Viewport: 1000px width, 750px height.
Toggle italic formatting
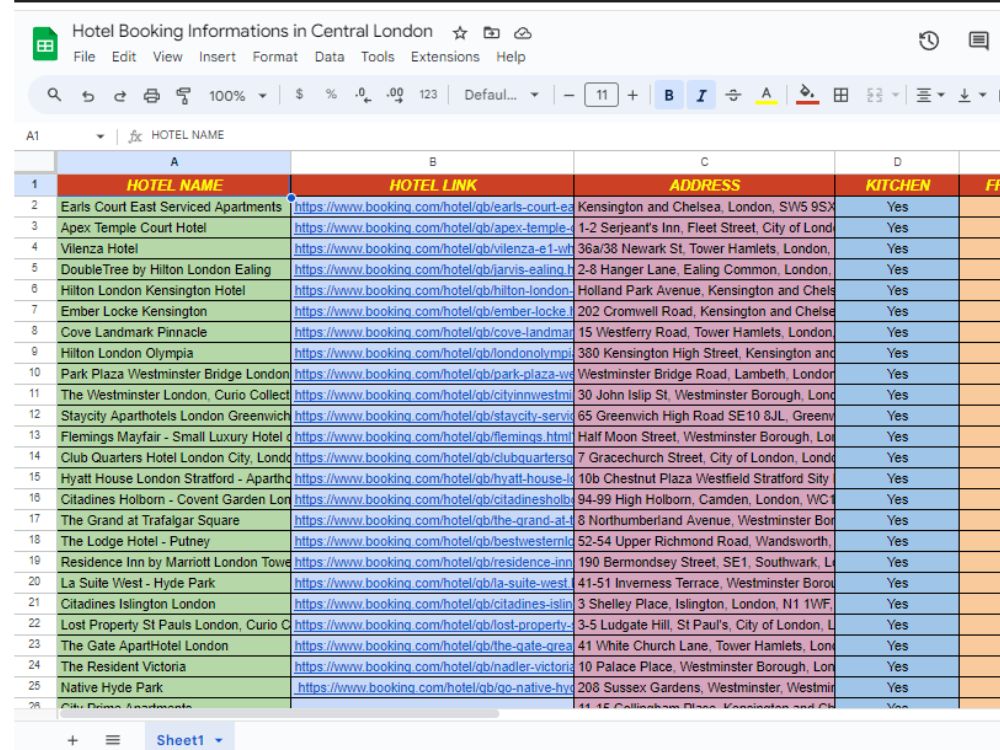click(701, 95)
